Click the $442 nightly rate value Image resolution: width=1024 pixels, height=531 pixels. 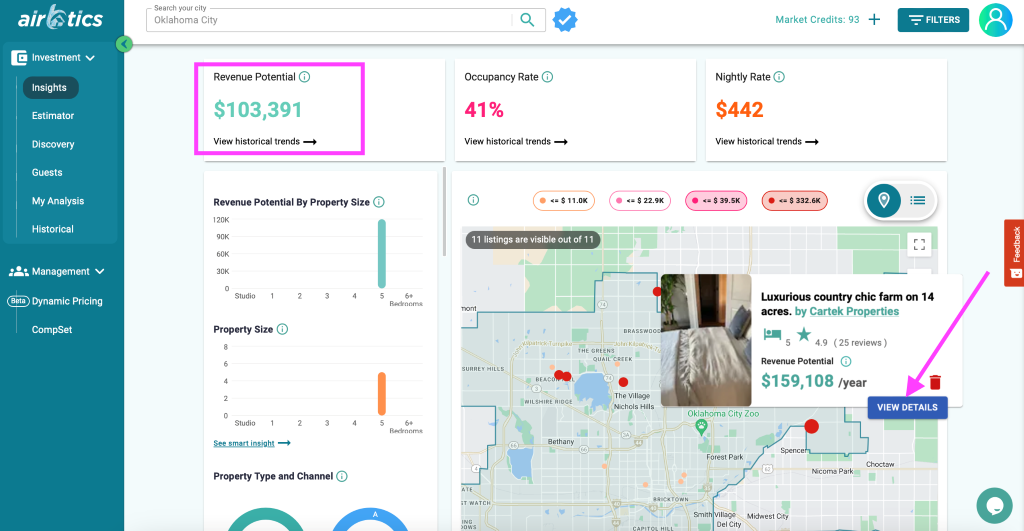tap(739, 110)
